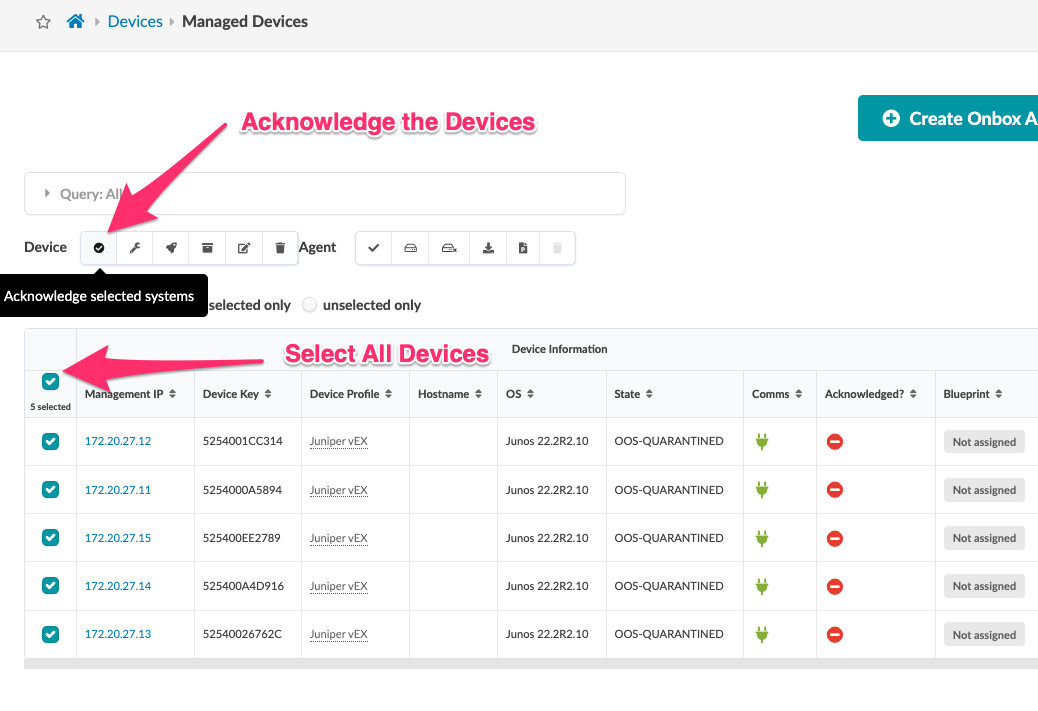Screen dimensions: 1038x711
Task: Open the edit icon in the Device toolbar
Action: [x=243, y=247]
